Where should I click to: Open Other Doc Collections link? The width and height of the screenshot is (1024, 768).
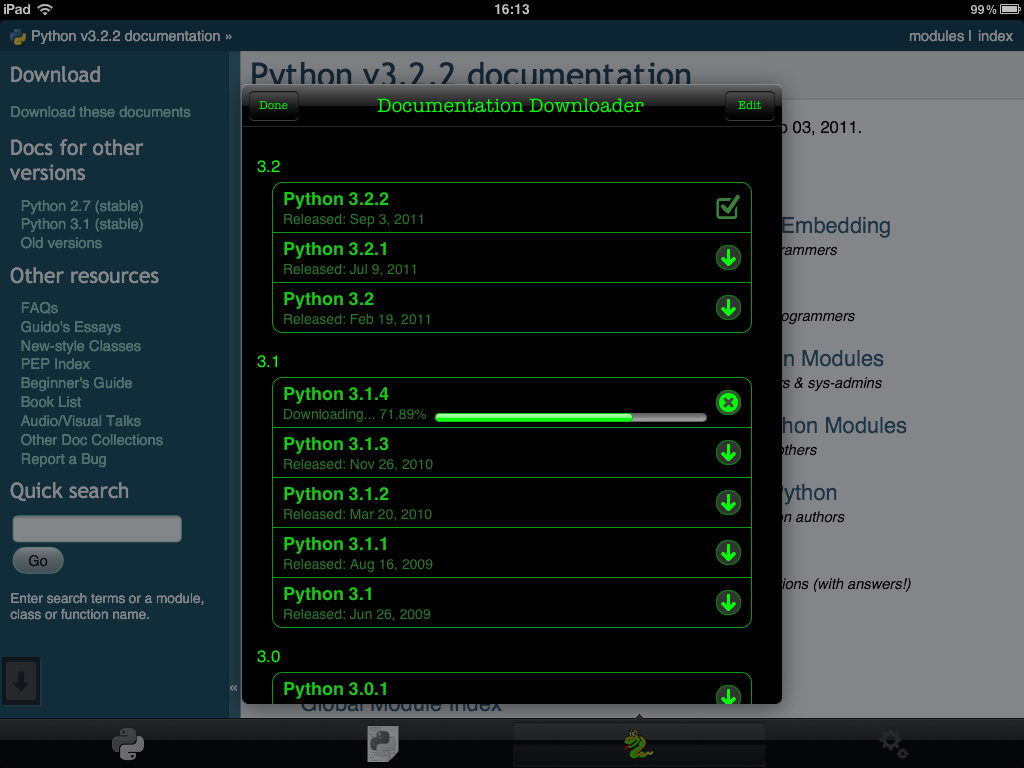pyautogui.click(x=91, y=440)
